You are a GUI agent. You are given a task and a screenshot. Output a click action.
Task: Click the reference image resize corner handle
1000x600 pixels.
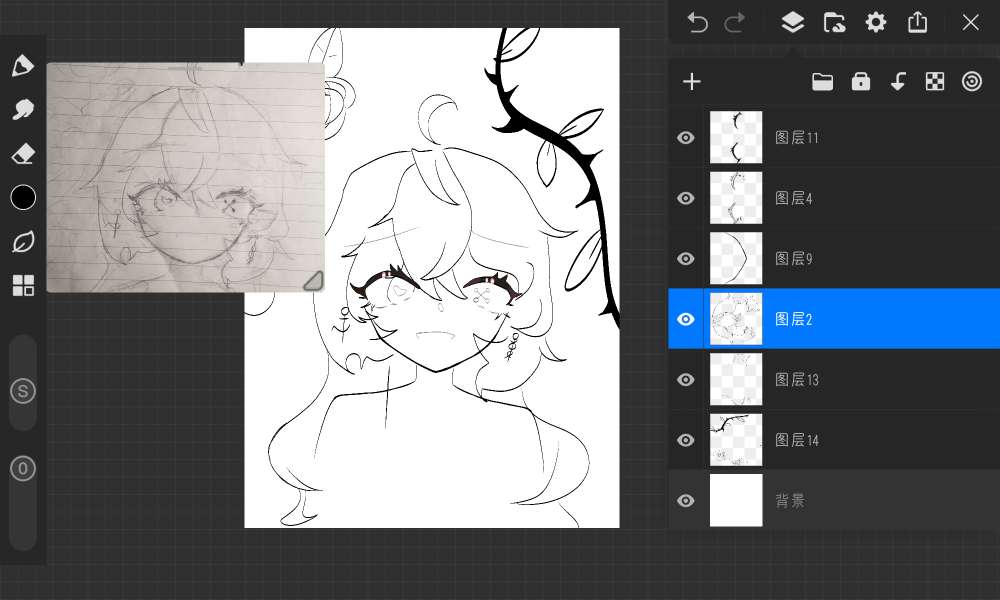[313, 281]
